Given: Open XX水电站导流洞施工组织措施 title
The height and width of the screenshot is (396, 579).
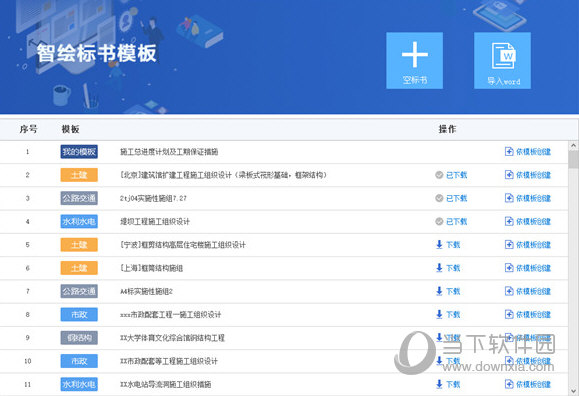Looking at the screenshot, I should 165,384.
